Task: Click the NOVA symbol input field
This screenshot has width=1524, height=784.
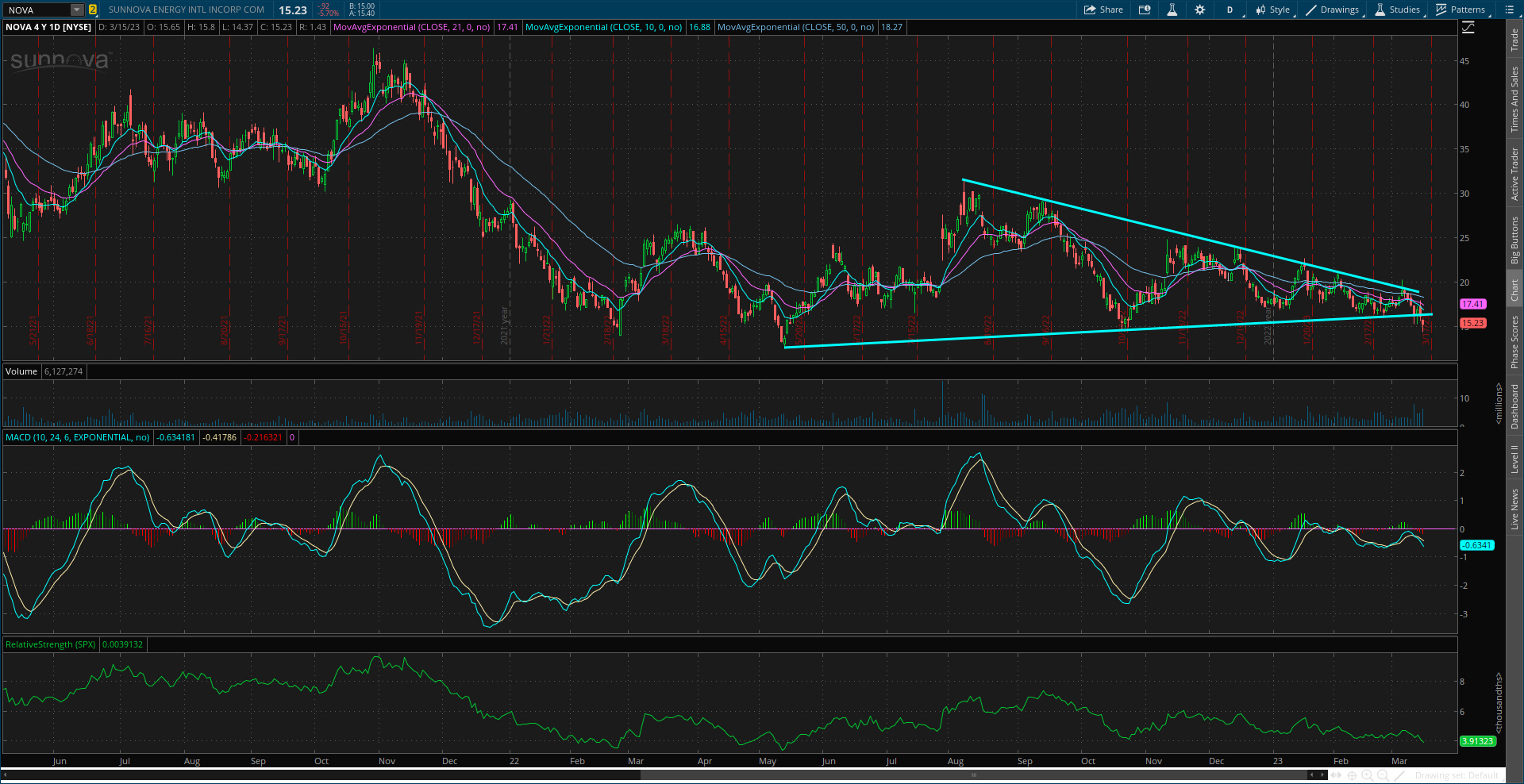Action: click(x=37, y=10)
